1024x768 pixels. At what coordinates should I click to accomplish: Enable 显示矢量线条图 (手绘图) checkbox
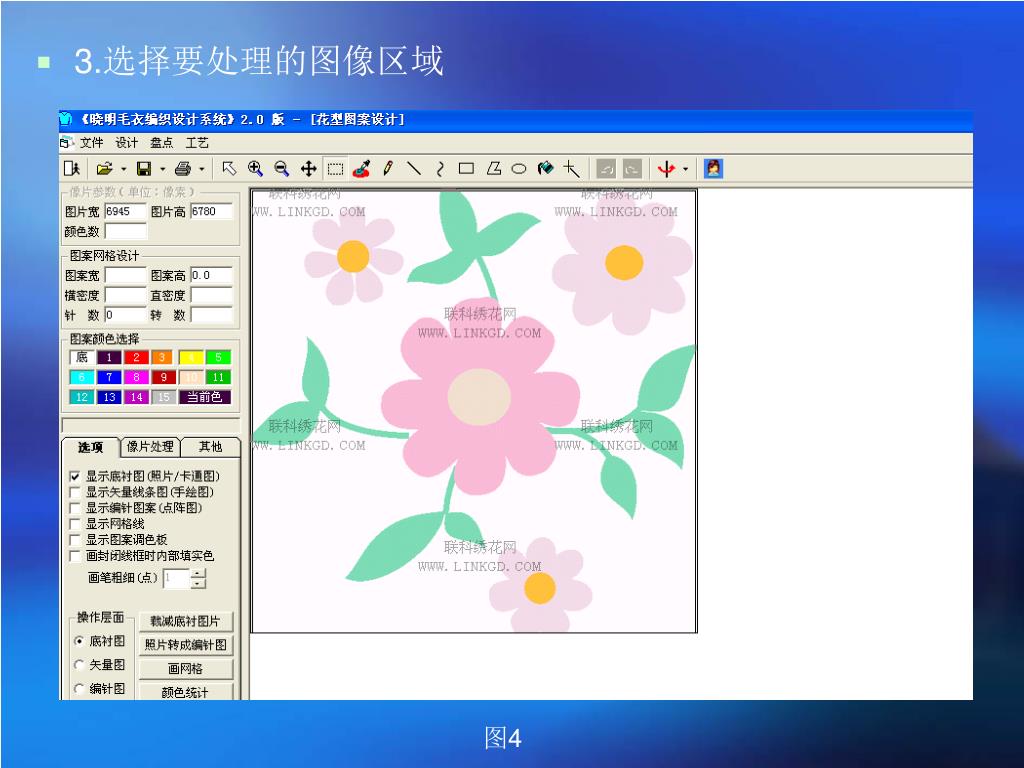(x=75, y=492)
